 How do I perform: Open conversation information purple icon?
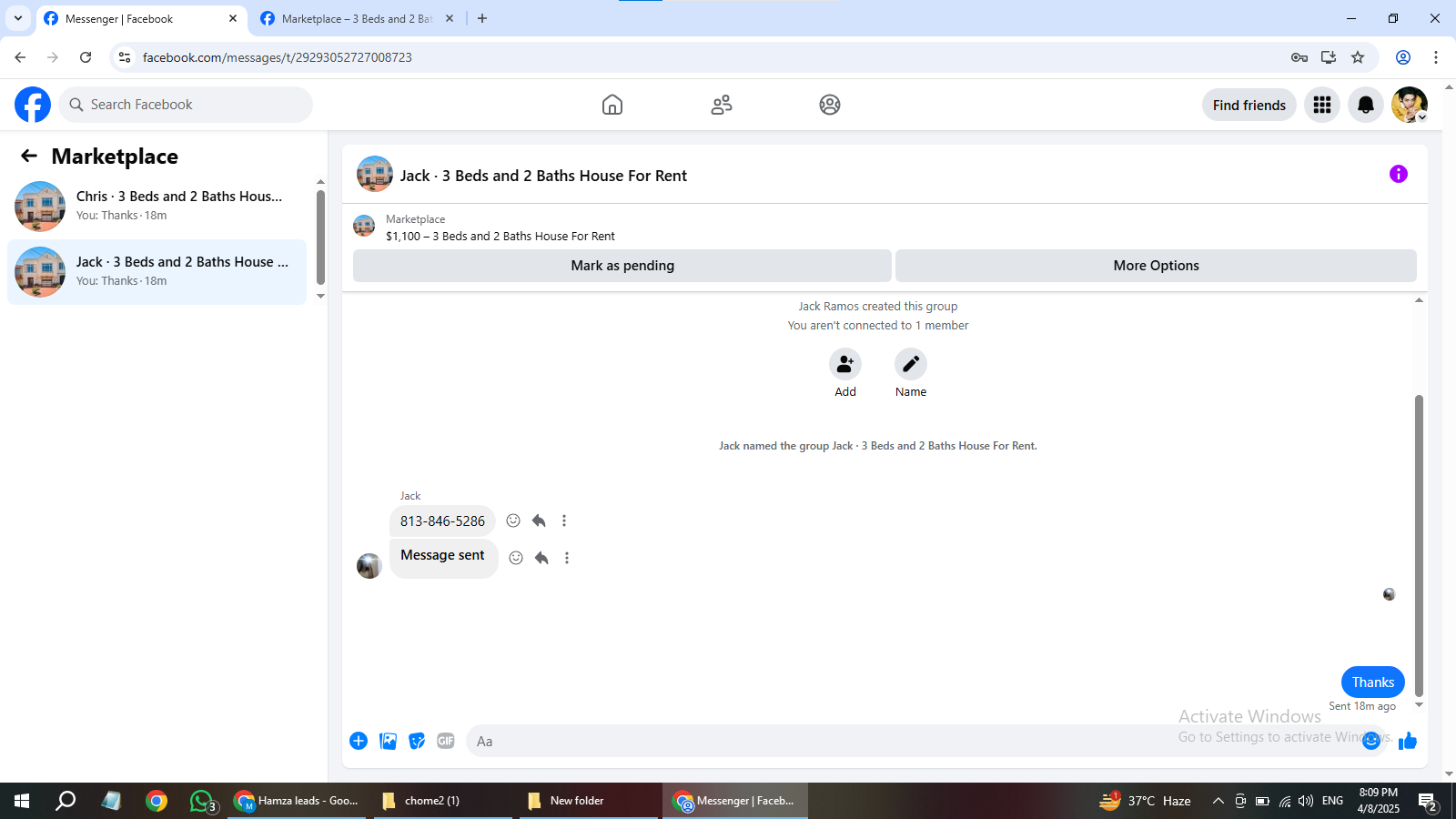click(1399, 174)
